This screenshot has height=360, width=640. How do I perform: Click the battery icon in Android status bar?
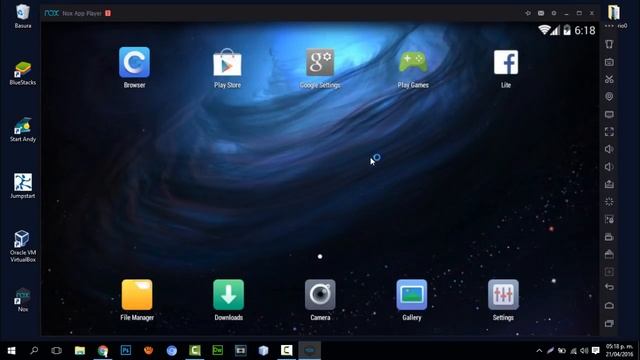click(567, 30)
